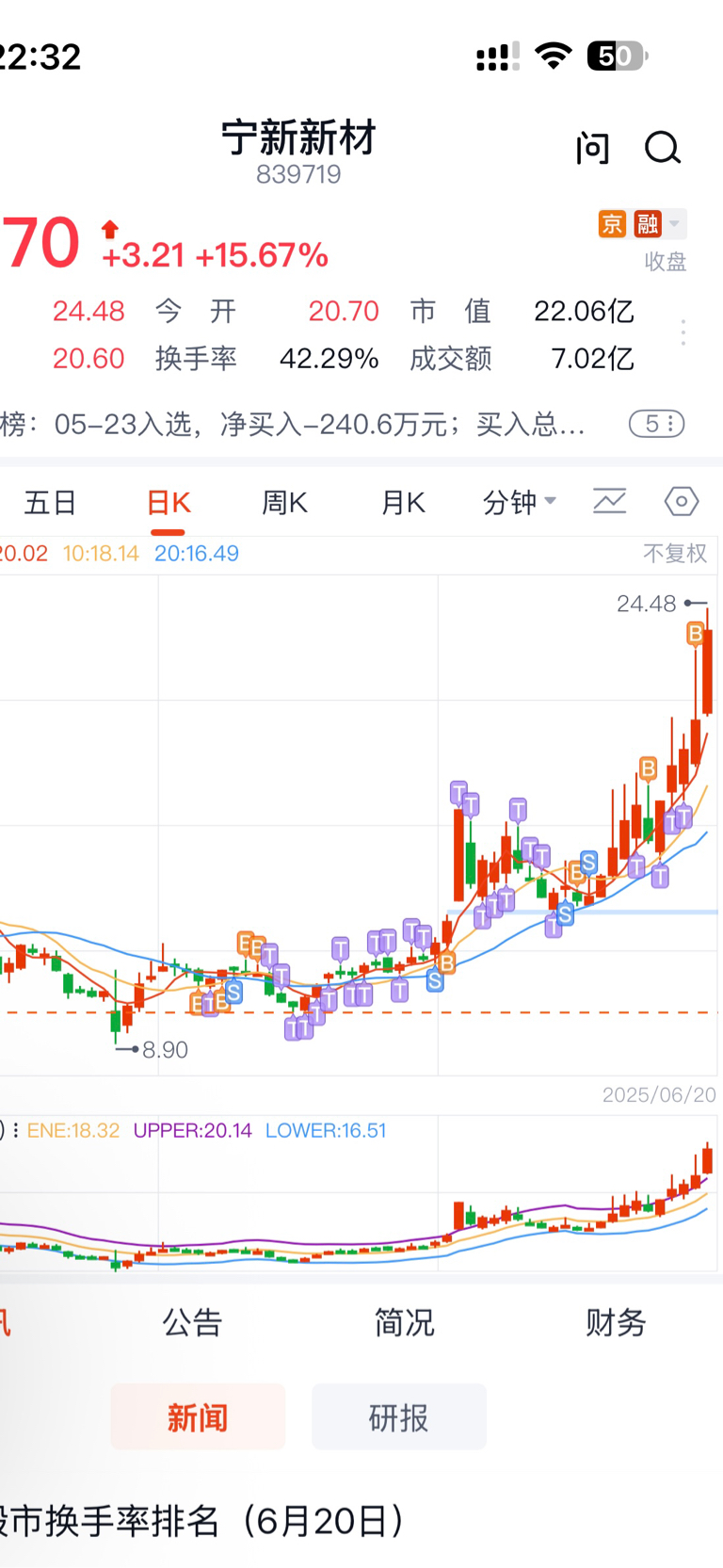Open chart settings hexagon icon

click(x=682, y=501)
